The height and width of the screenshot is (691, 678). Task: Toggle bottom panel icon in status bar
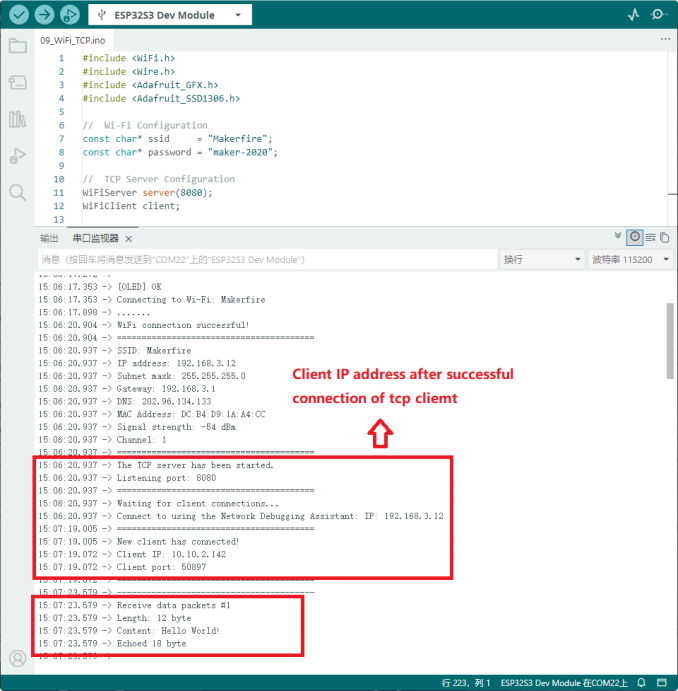[662, 682]
